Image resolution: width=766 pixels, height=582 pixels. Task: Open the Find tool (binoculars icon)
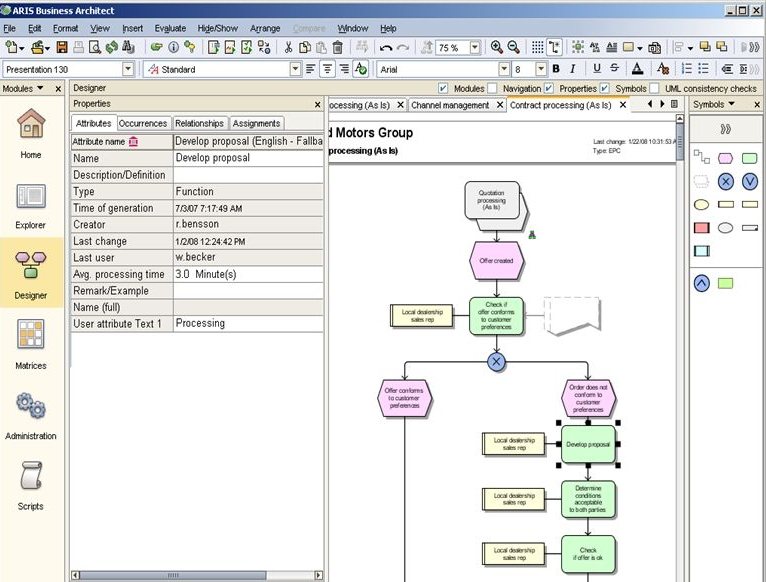[128, 47]
